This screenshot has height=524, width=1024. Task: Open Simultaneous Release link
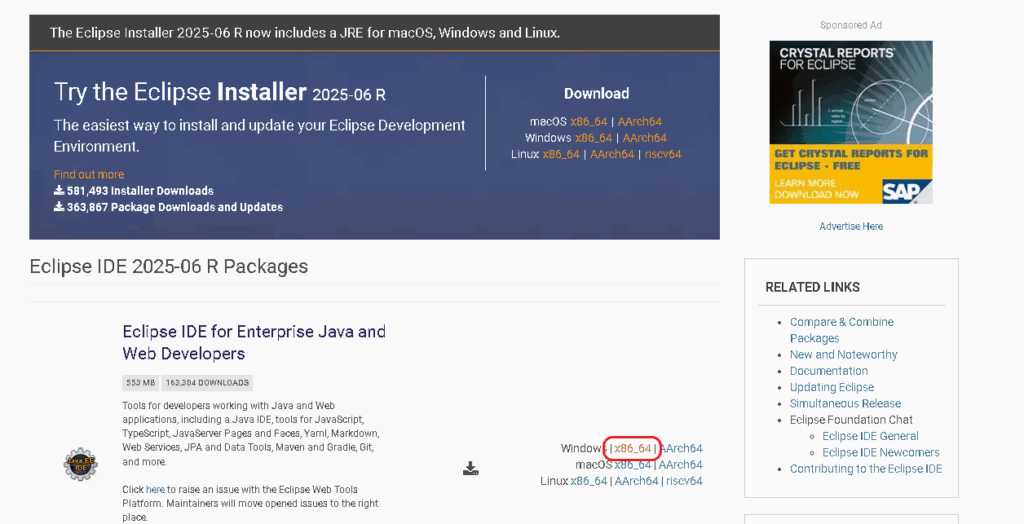(845, 404)
